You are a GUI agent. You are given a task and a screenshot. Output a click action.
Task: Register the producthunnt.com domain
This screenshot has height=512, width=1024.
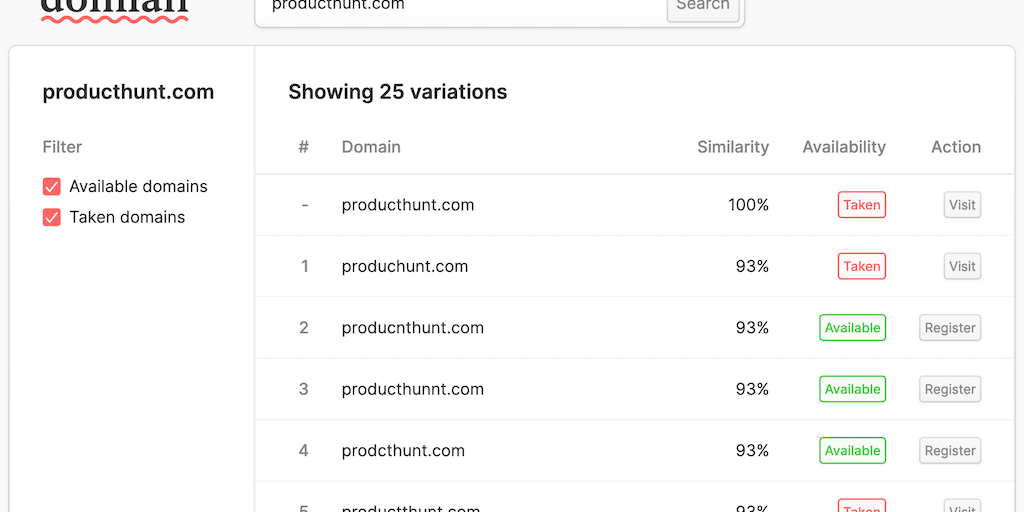point(949,390)
